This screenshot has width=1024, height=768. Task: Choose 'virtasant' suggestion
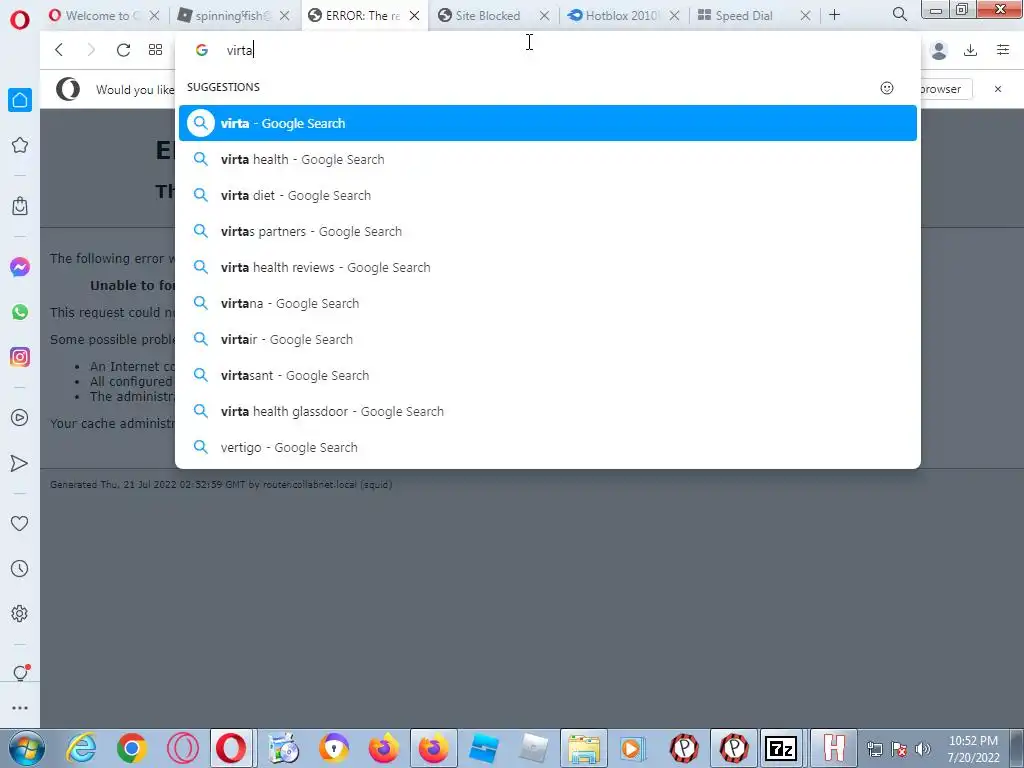[548, 375]
